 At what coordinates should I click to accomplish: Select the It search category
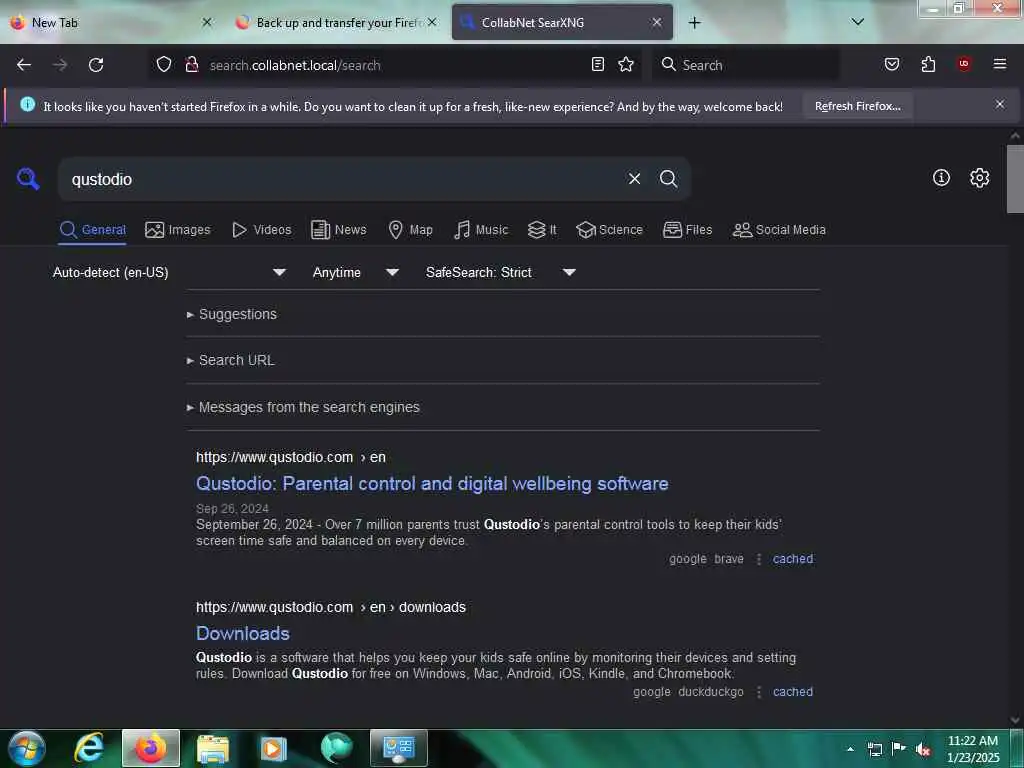542,230
